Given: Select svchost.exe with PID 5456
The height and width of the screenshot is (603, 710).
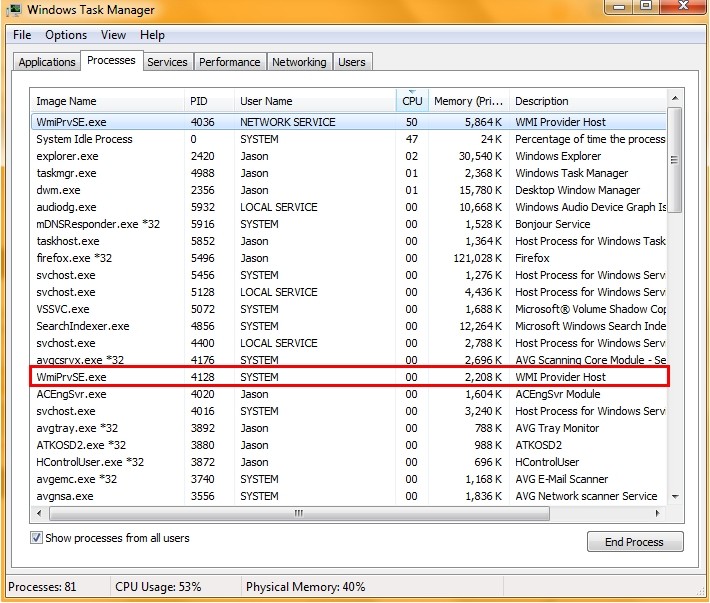Looking at the screenshot, I should pos(349,275).
